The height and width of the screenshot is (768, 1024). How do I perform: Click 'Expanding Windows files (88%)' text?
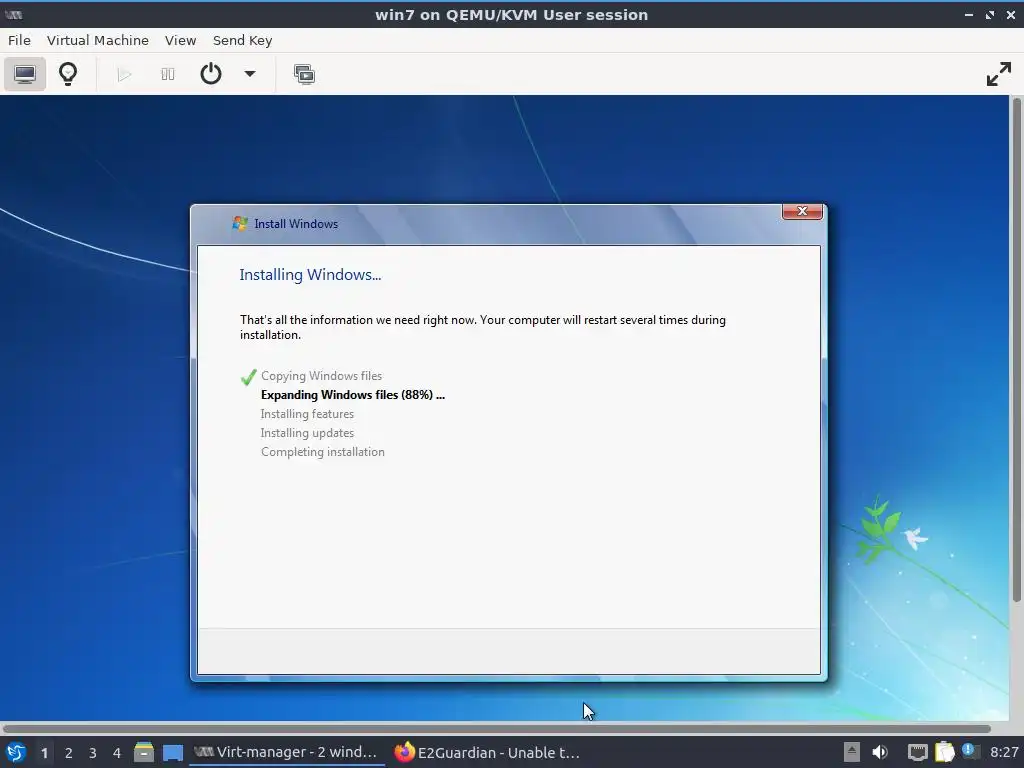click(353, 394)
